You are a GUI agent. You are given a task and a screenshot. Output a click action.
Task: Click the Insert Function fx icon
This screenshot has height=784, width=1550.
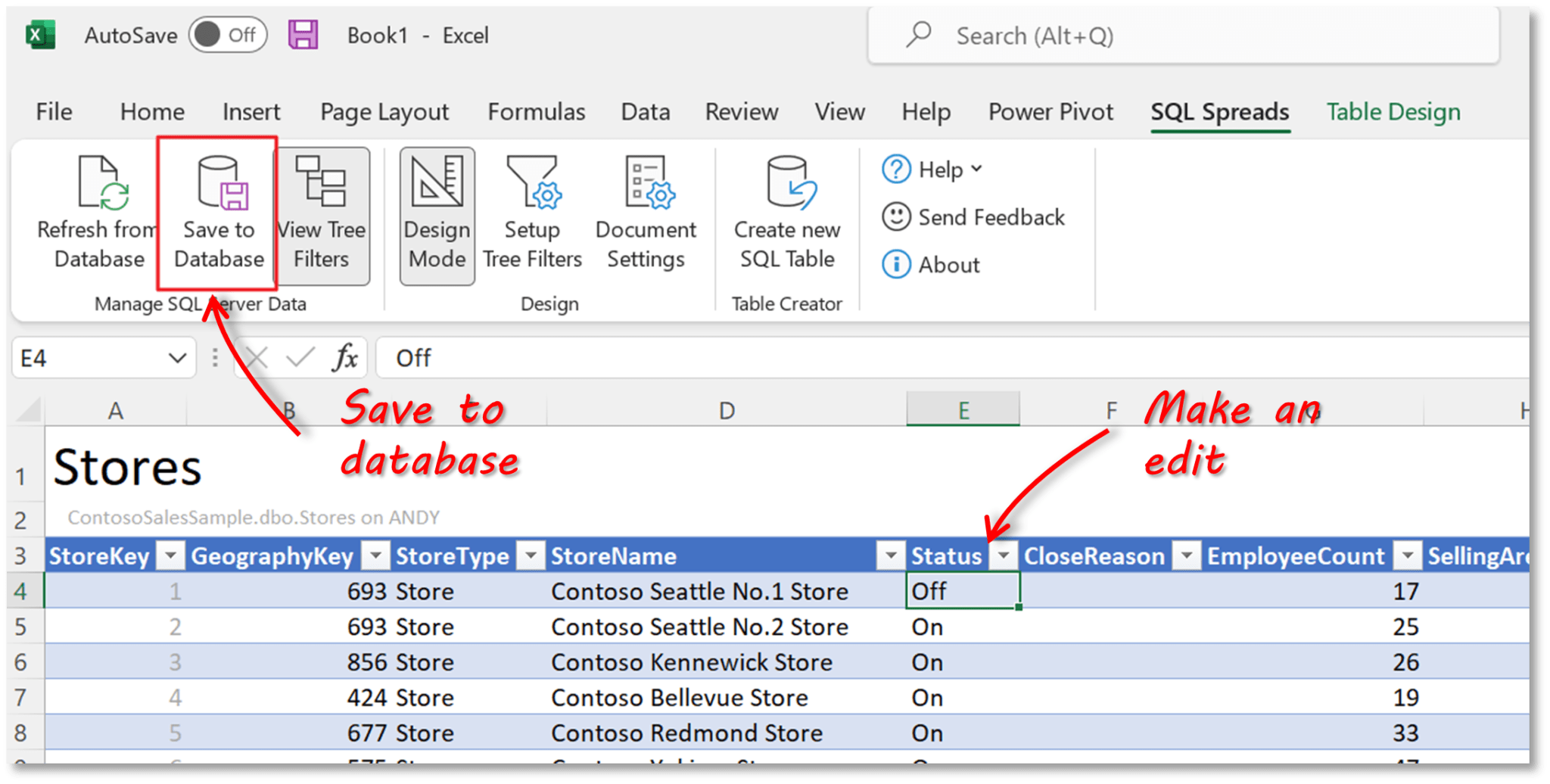point(345,357)
